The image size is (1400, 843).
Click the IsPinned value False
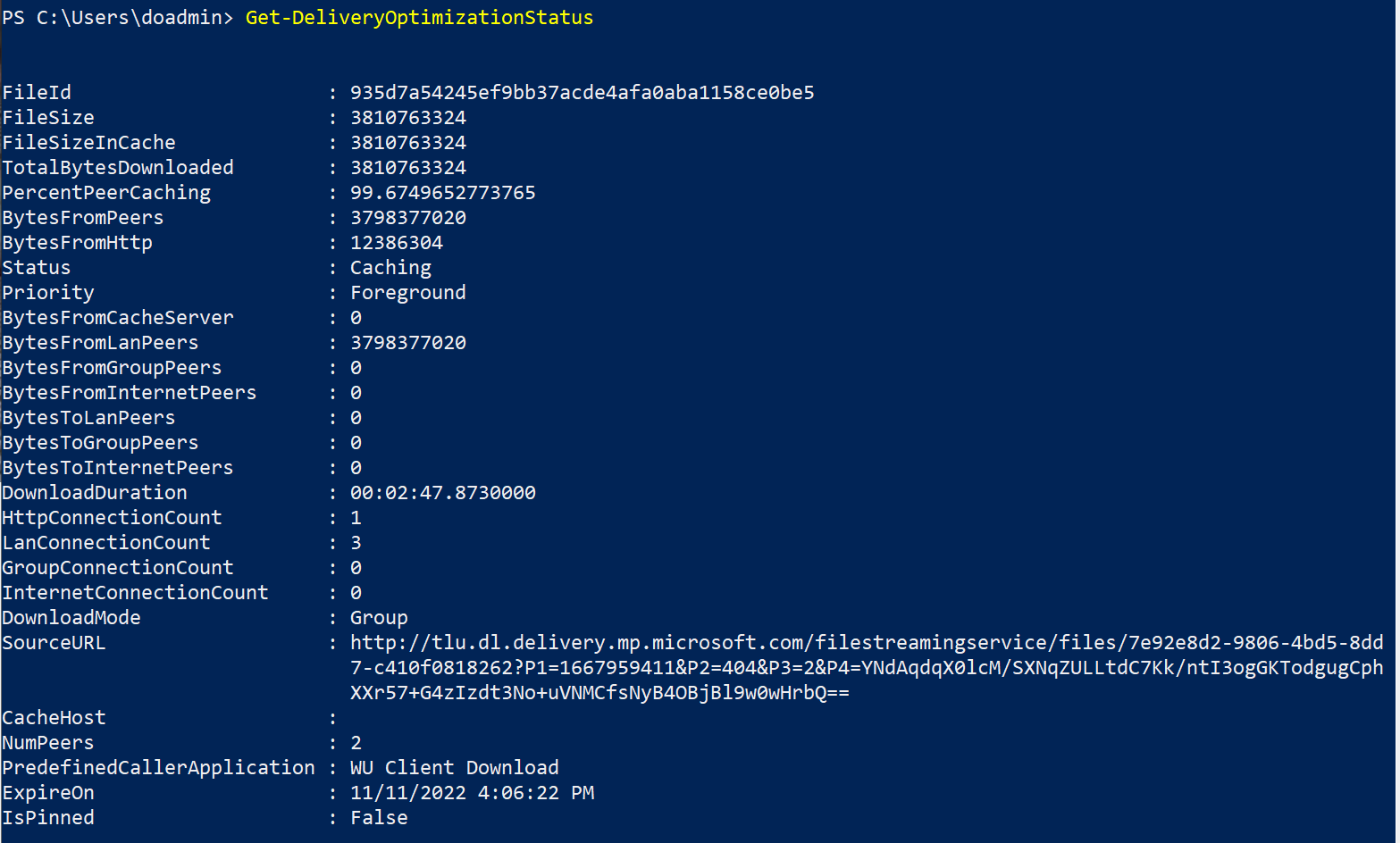pyautogui.click(x=379, y=818)
